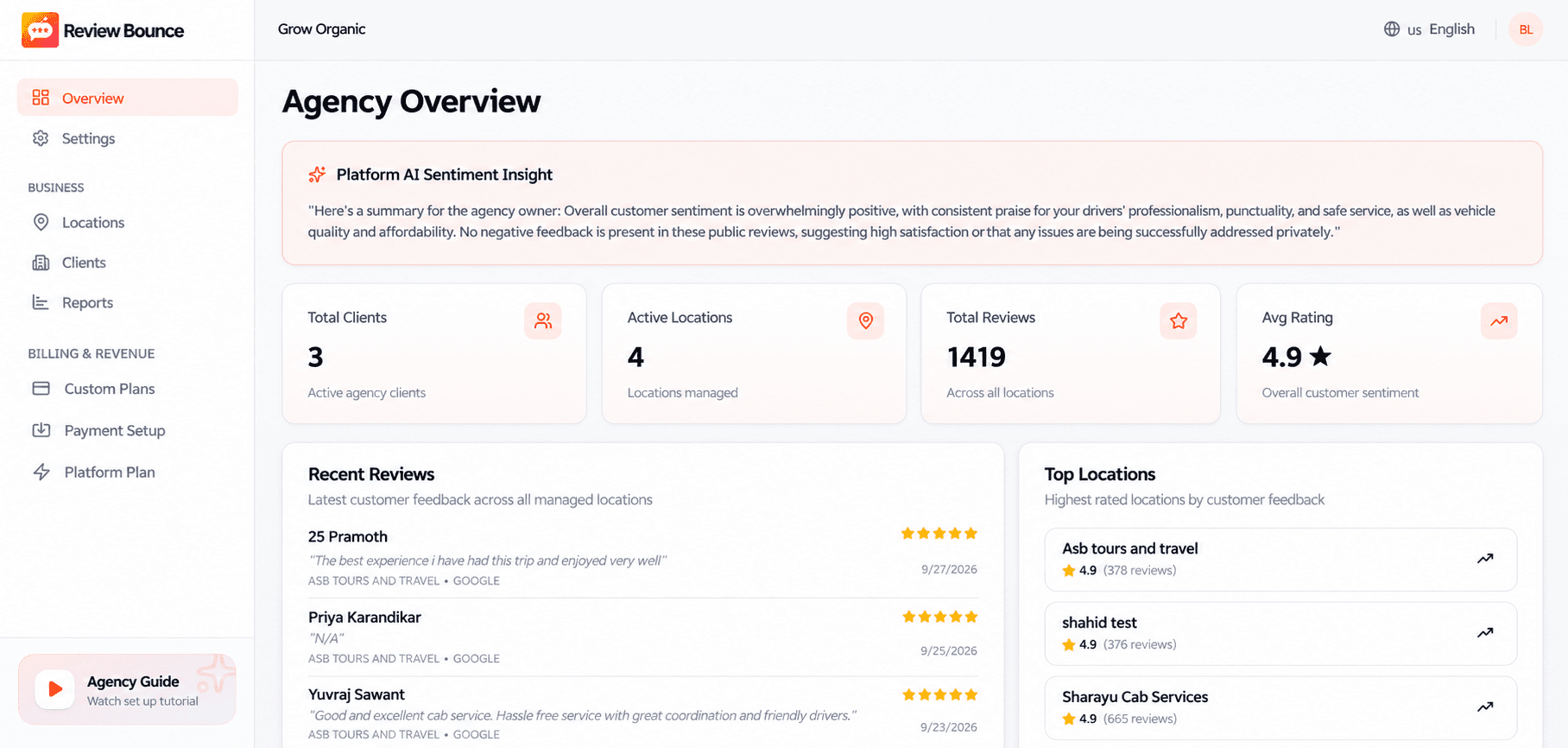Select the shahid test location name
This screenshot has height=748, width=1568.
click(x=1099, y=623)
